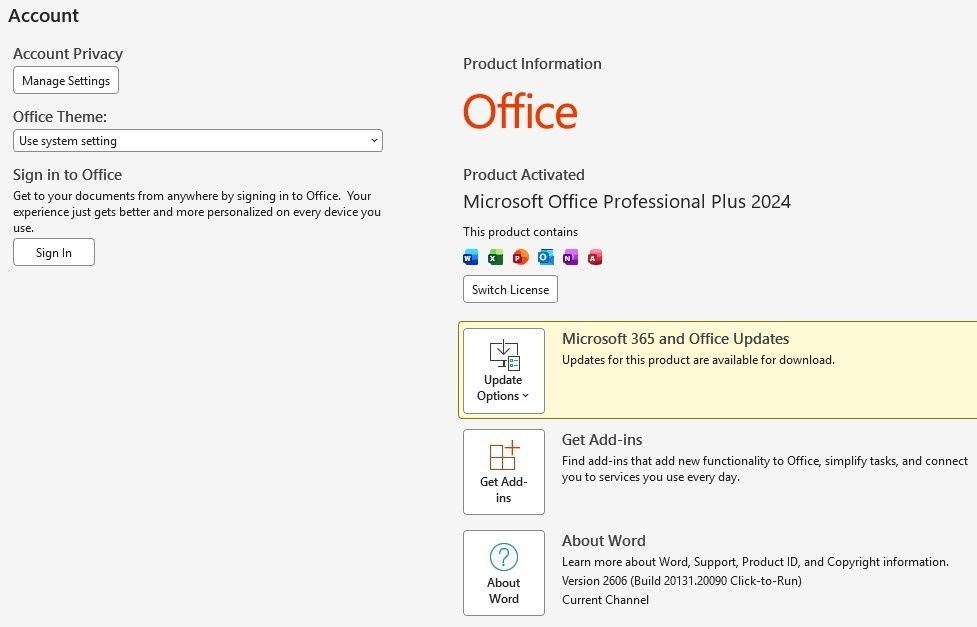Click the Account page title
The image size is (977, 627).
[44, 16]
